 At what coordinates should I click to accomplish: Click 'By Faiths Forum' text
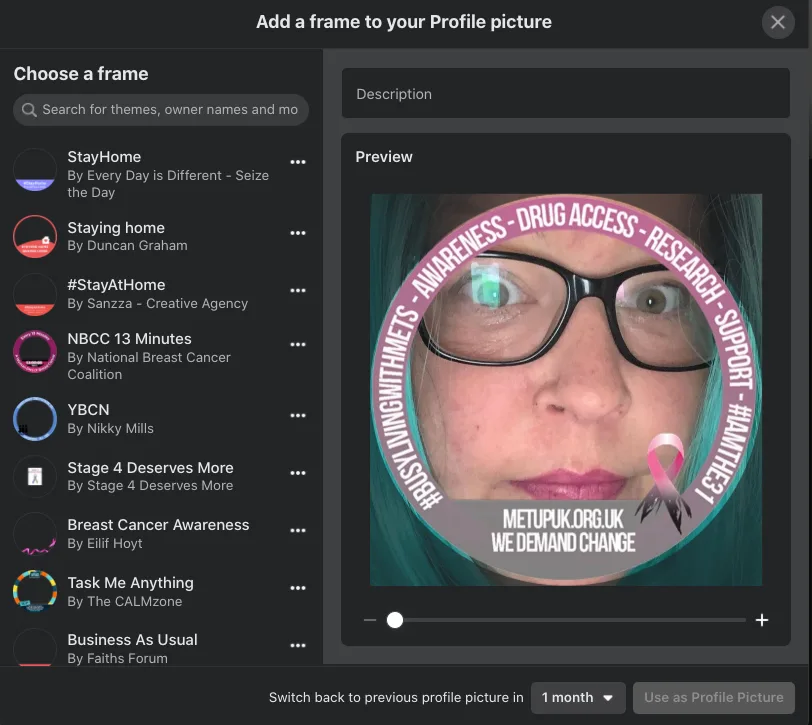point(118,658)
